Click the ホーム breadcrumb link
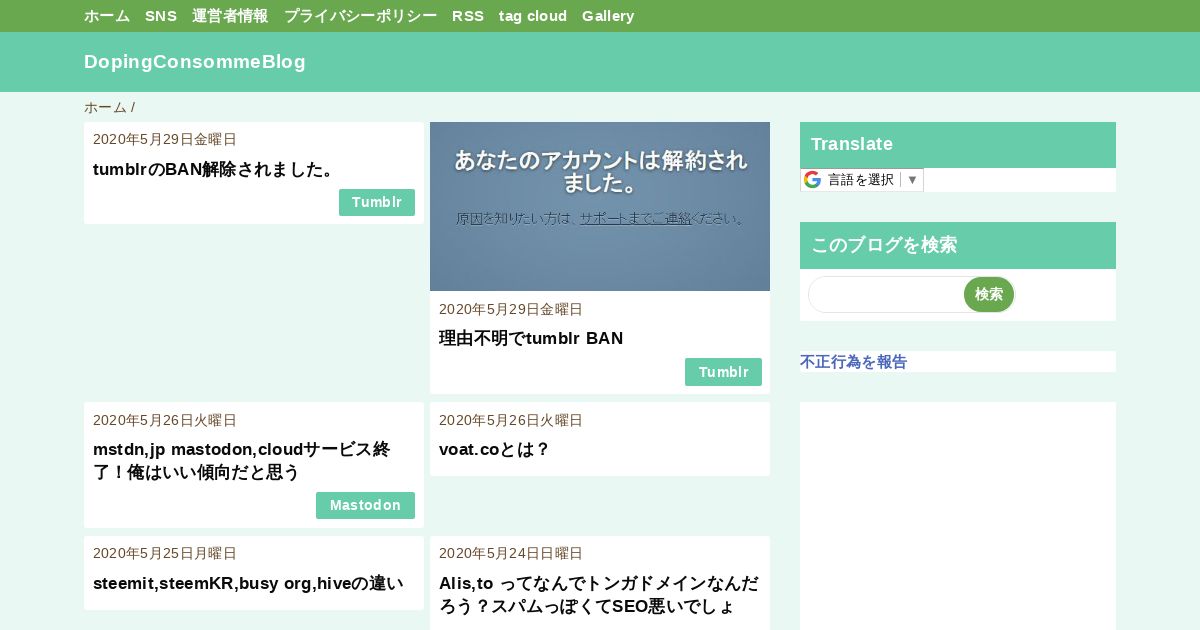The image size is (1200, 630). coord(105,107)
